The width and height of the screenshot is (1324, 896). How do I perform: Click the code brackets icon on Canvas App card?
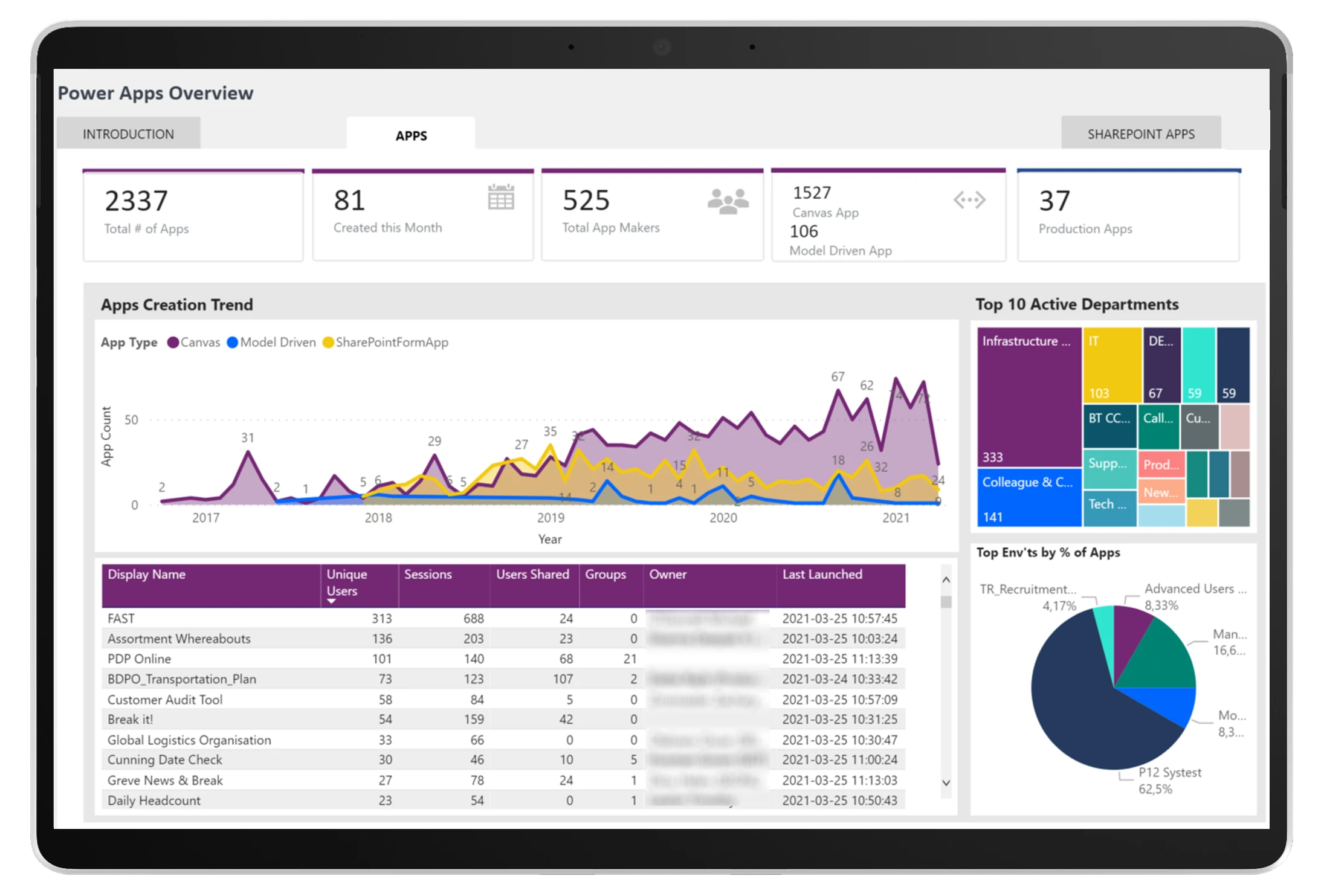tap(970, 199)
